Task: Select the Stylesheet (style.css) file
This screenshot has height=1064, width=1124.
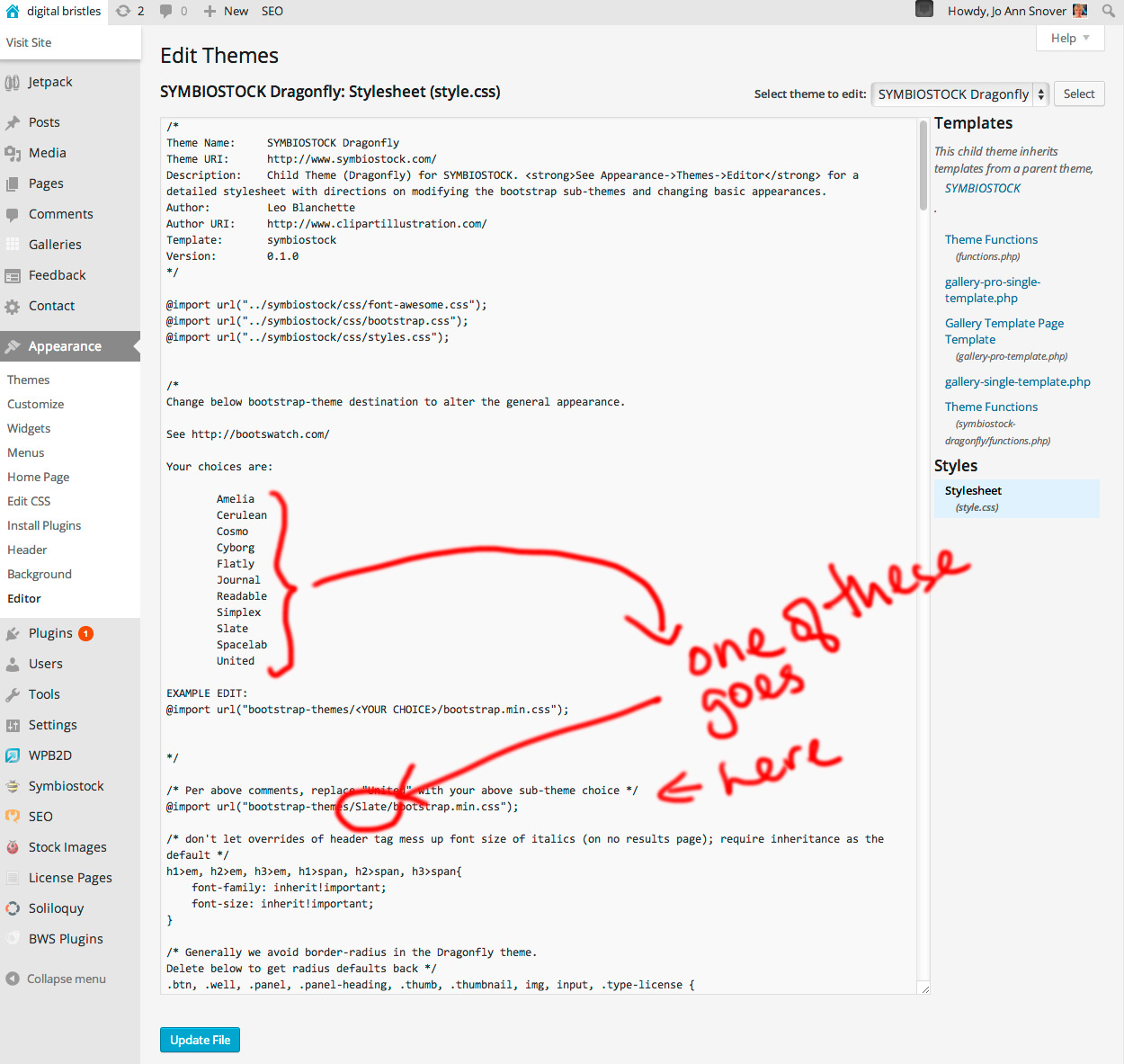Action: click(x=1016, y=498)
